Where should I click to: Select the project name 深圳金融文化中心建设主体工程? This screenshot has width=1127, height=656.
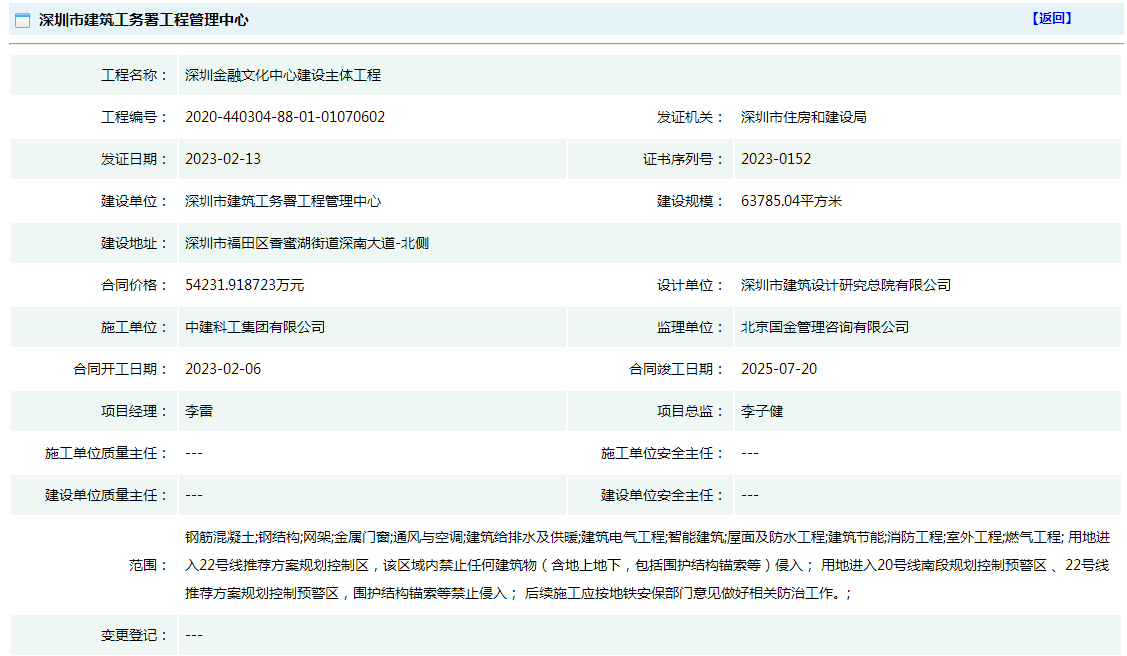coord(283,75)
